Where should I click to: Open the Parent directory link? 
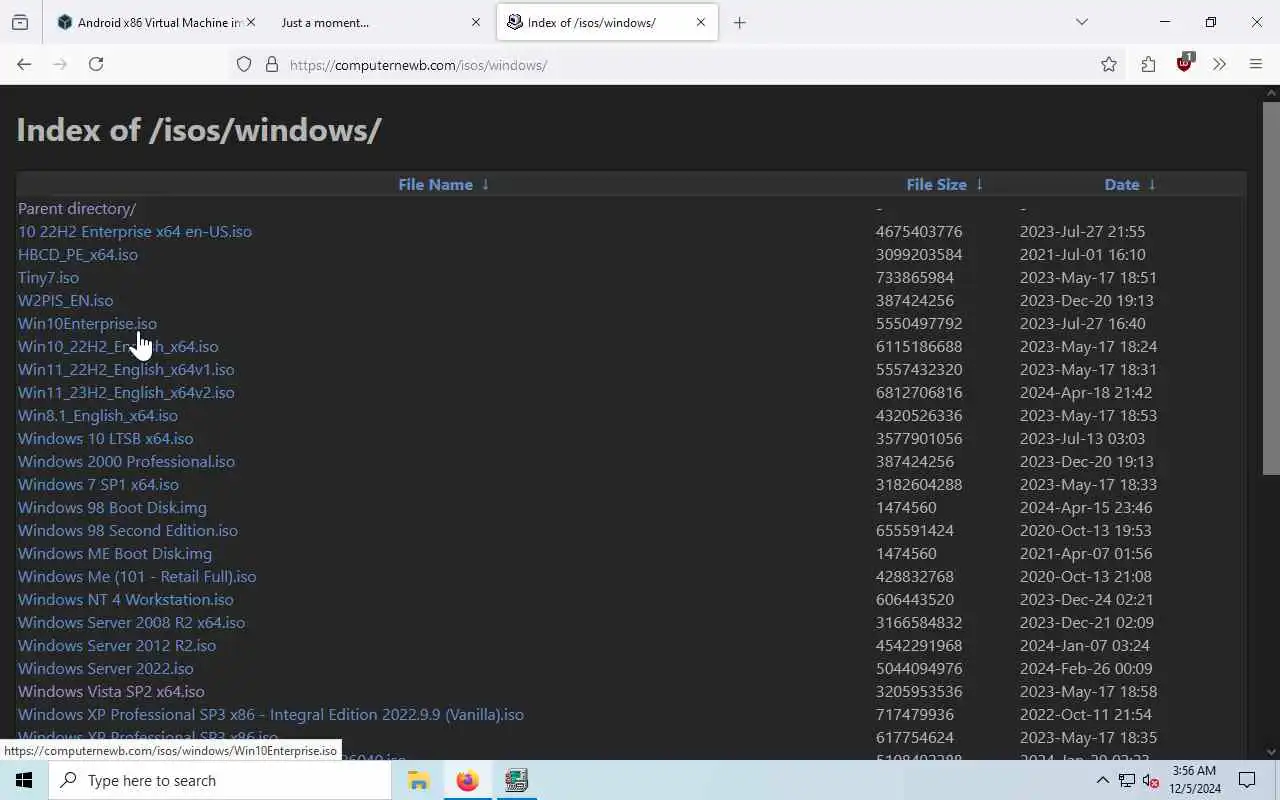click(77, 208)
